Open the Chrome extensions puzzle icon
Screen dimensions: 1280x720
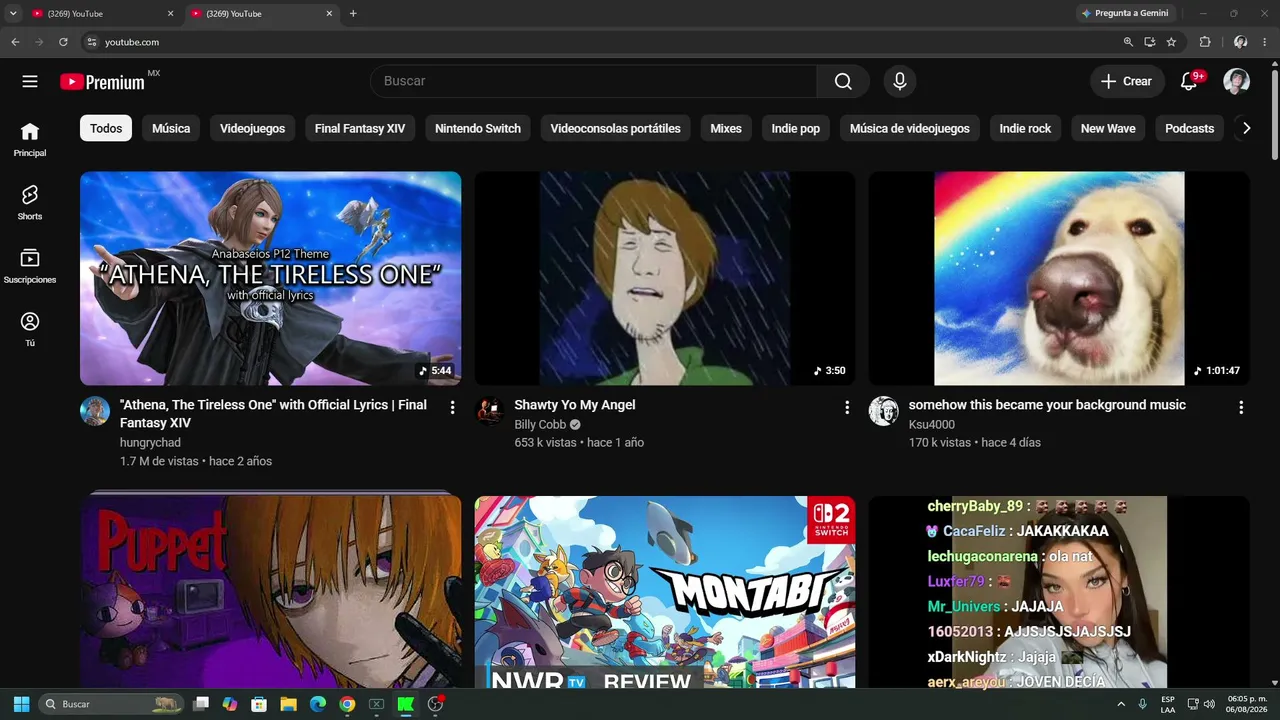tap(1205, 42)
